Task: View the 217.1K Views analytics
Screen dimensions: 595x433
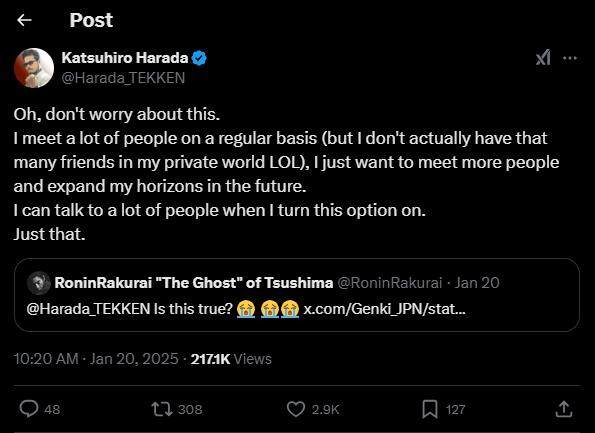Action: (231, 359)
